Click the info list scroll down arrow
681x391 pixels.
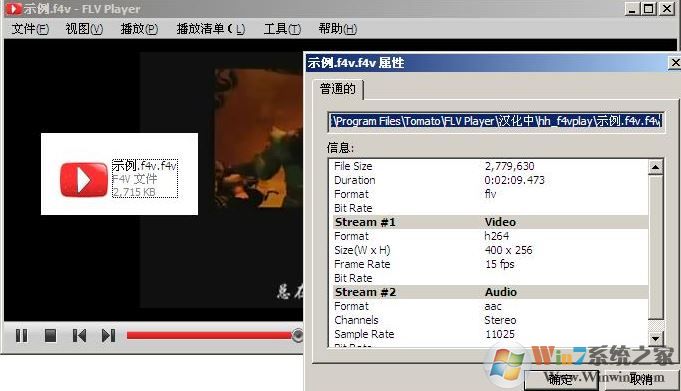point(655,338)
